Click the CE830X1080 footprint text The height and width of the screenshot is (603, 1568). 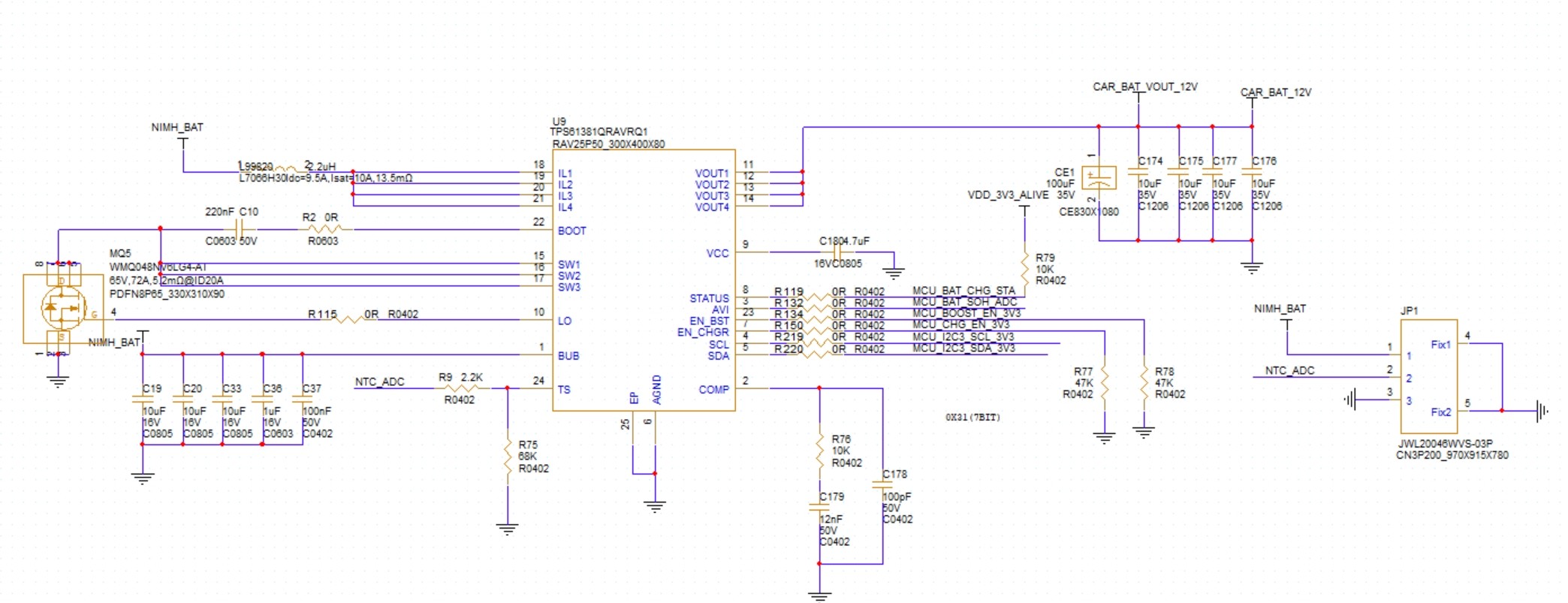tap(1089, 213)
